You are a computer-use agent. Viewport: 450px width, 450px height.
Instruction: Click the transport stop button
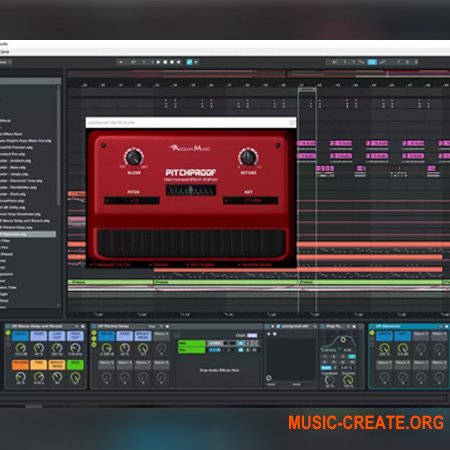165,62
